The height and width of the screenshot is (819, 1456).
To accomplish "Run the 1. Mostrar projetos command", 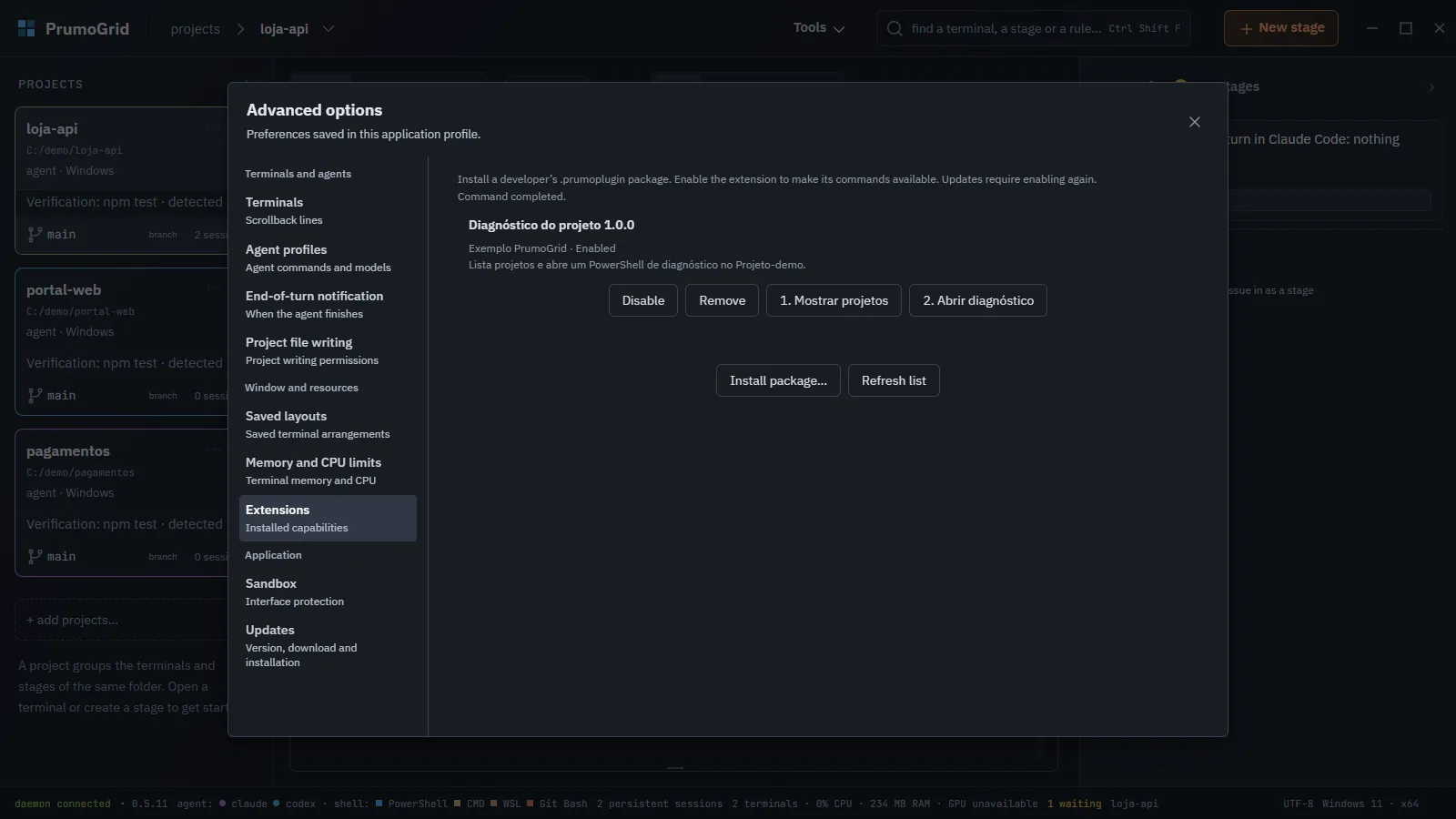I will pos(834,300).
